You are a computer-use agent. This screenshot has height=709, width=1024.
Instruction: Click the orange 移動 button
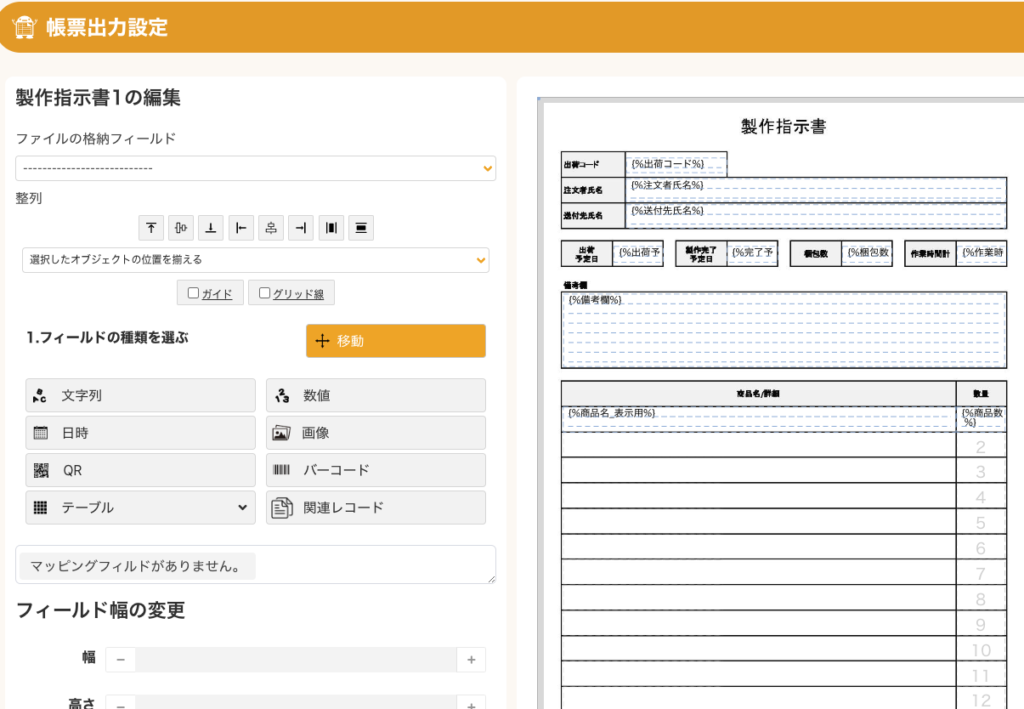(396, 341)
